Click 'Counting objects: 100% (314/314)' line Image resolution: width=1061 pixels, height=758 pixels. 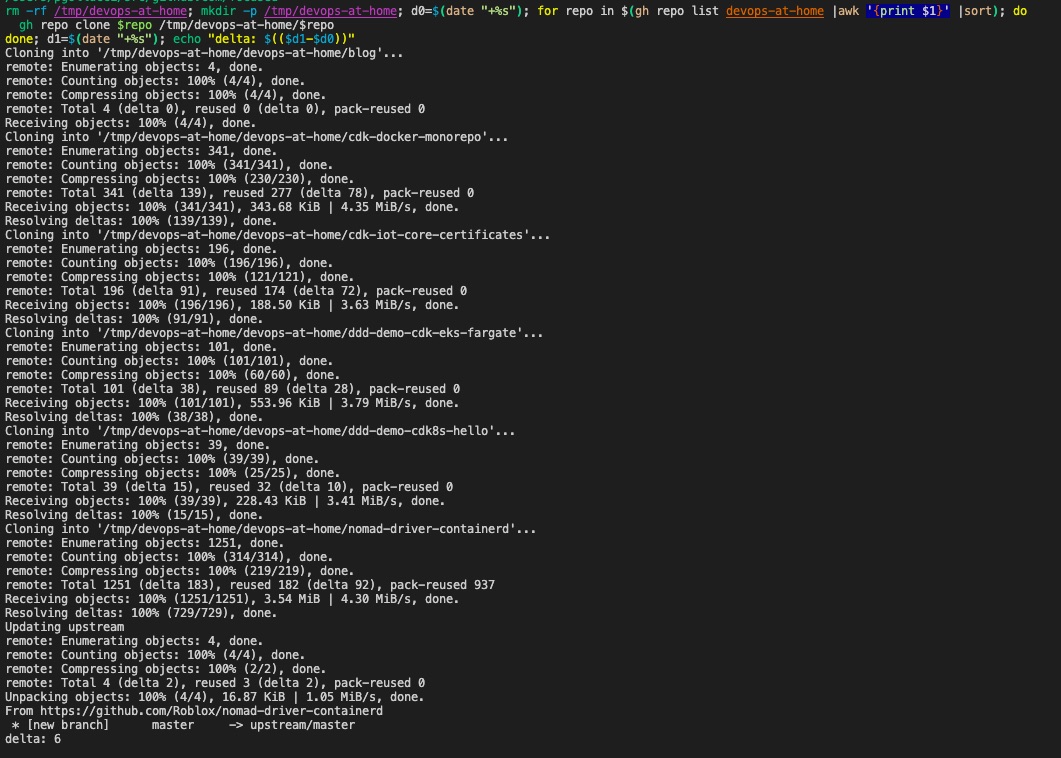[169, 557]
